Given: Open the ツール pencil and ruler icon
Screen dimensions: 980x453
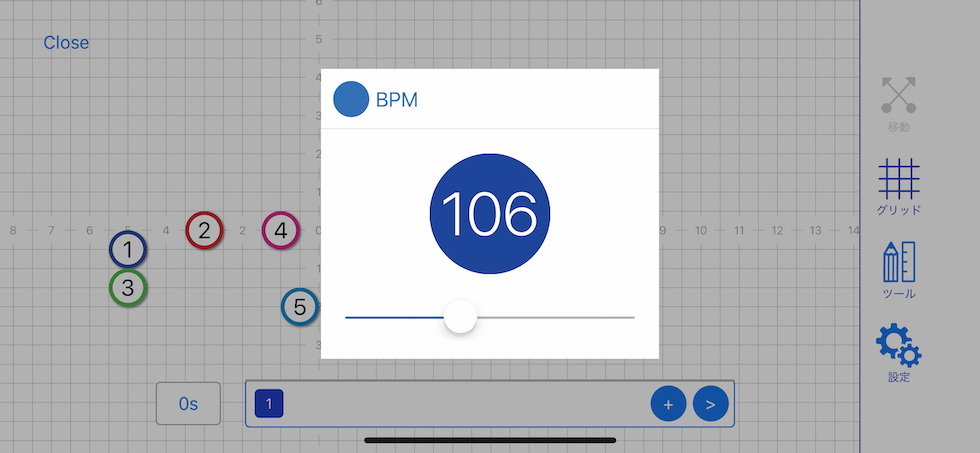Looking at the screenshot, I should coord(899,263).
